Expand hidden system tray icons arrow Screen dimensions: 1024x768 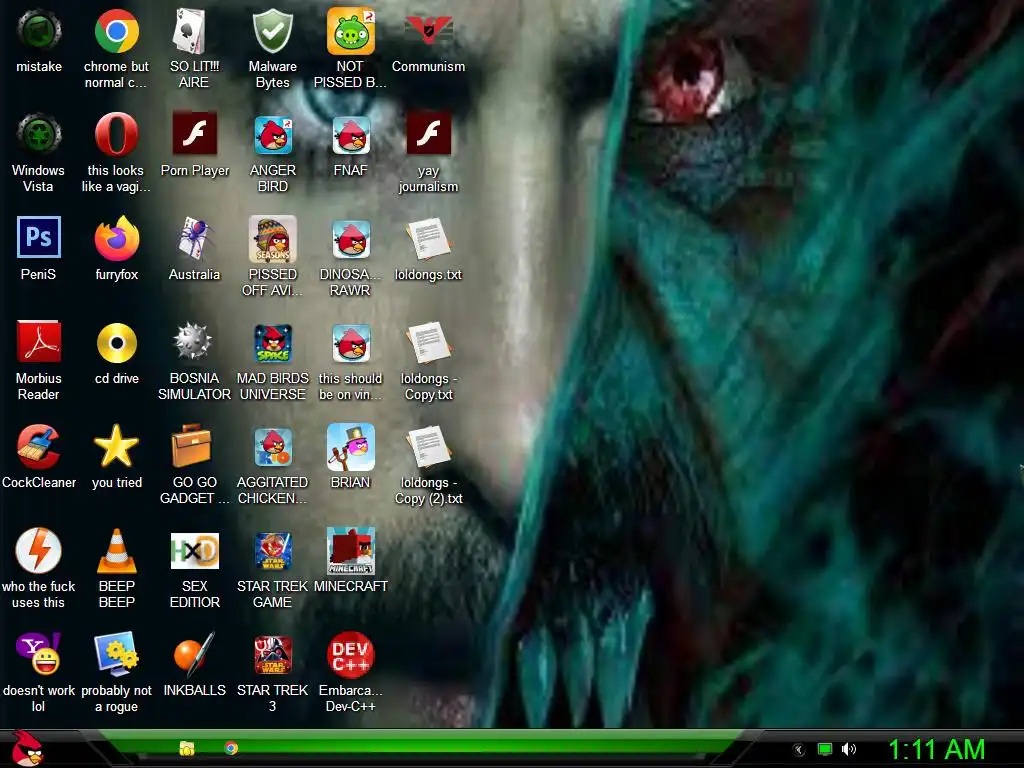pos(798,750)
